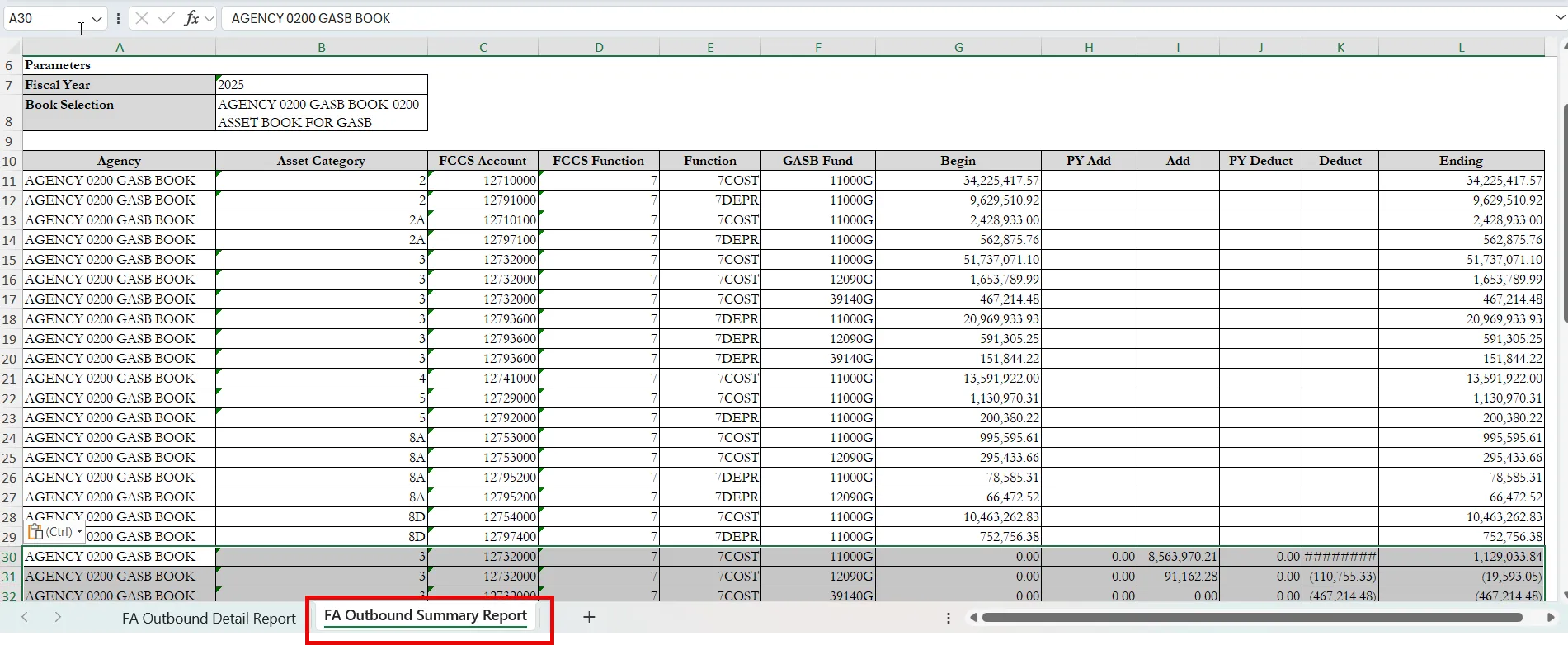Add a new sheet with the plus icon

pyautogui.click(x=589, y=617)
